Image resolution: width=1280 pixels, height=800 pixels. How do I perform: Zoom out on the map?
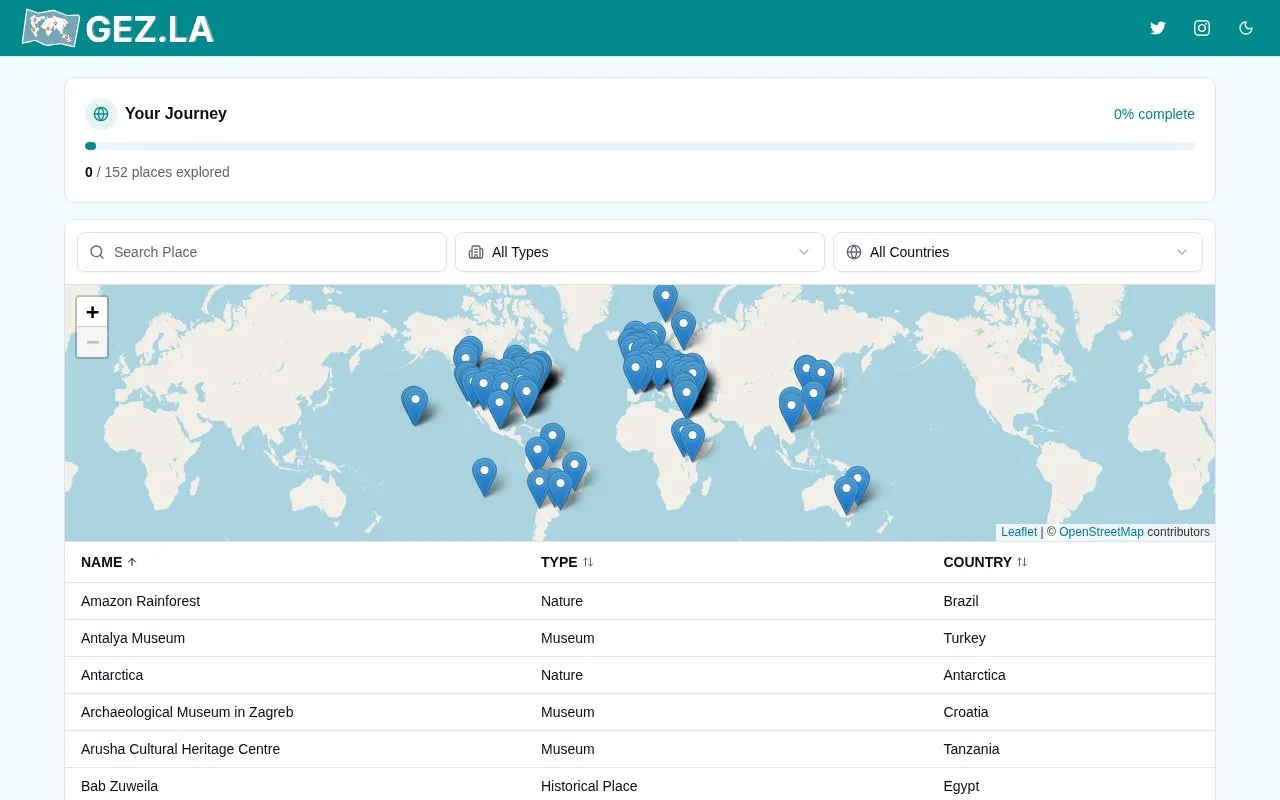tap(92, 343)
